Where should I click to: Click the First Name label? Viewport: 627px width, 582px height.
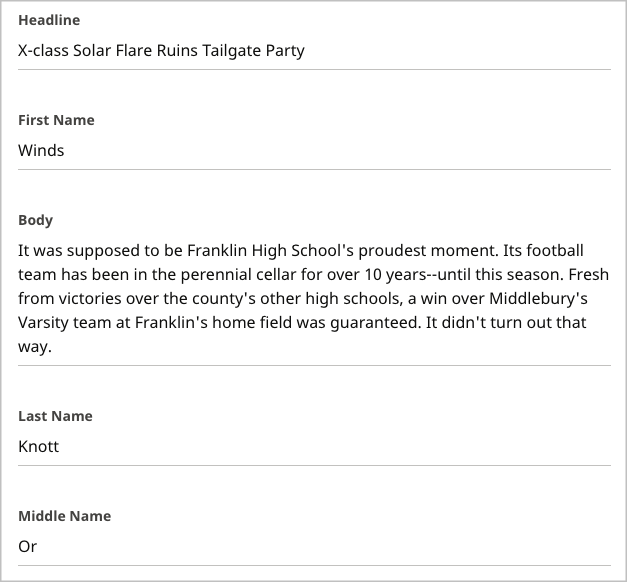coord(56,120)
